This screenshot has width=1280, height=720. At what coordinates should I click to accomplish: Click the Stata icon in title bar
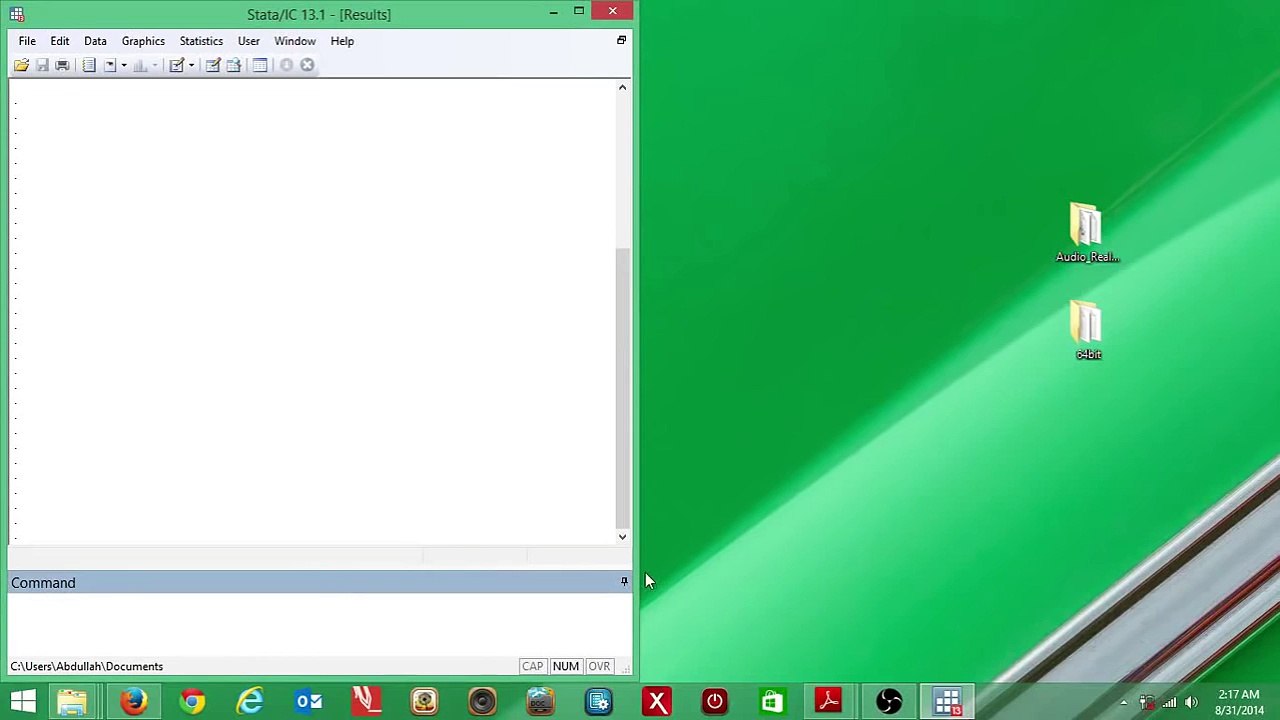point(17,14)
